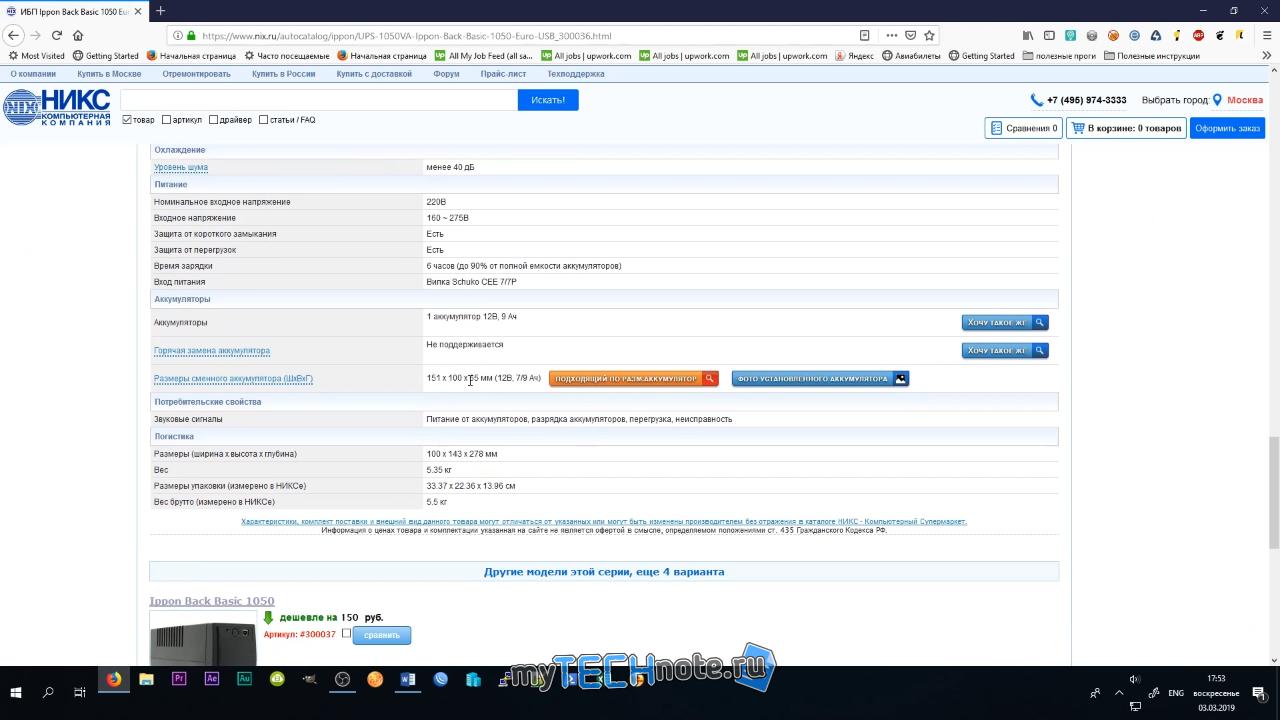1280x720 pixels.
Task: Click the Оформить заказ button
Action: 1227,128
